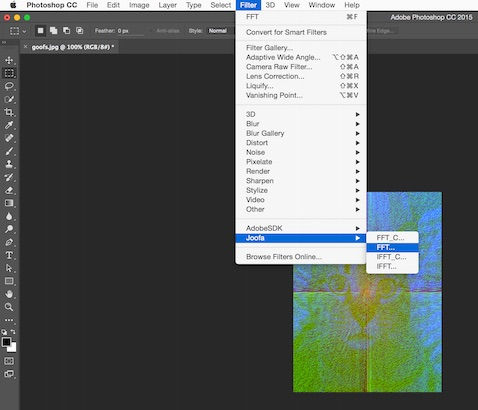The image size is (478, 410).
Task: Toggle Quick Mask mode
Action: click(x=9, y=361)
